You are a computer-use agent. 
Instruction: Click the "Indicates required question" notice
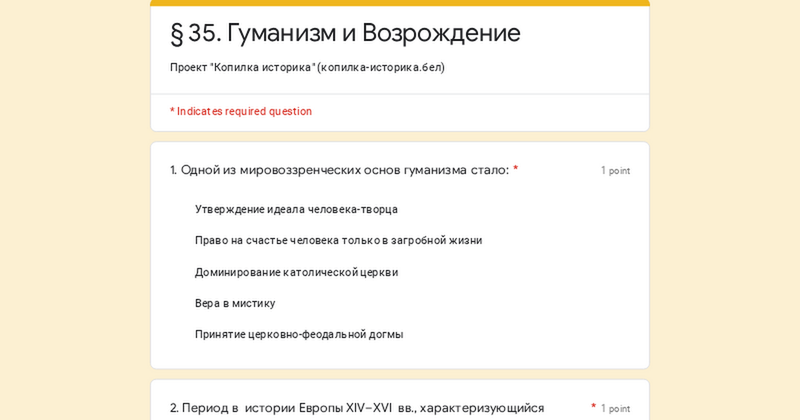241,111
